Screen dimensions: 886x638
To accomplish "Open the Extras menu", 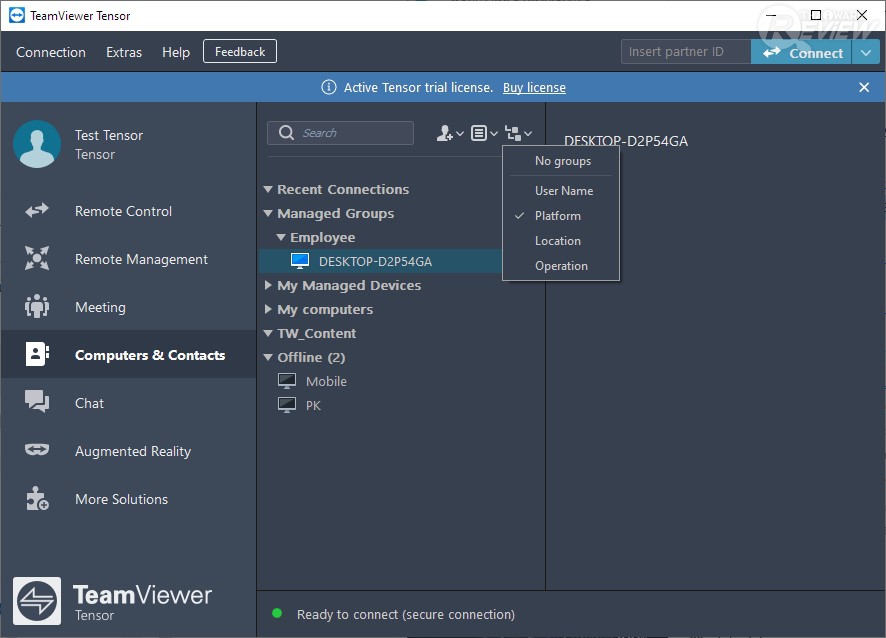I will point(124,52).
